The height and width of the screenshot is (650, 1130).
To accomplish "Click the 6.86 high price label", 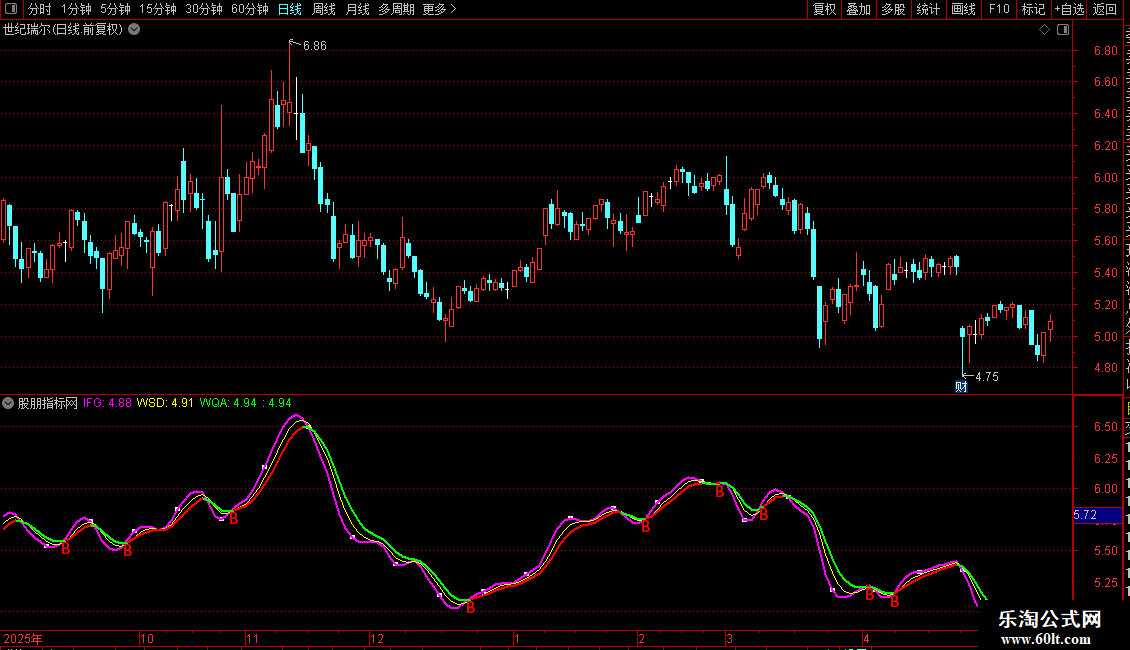I will 315,46.
